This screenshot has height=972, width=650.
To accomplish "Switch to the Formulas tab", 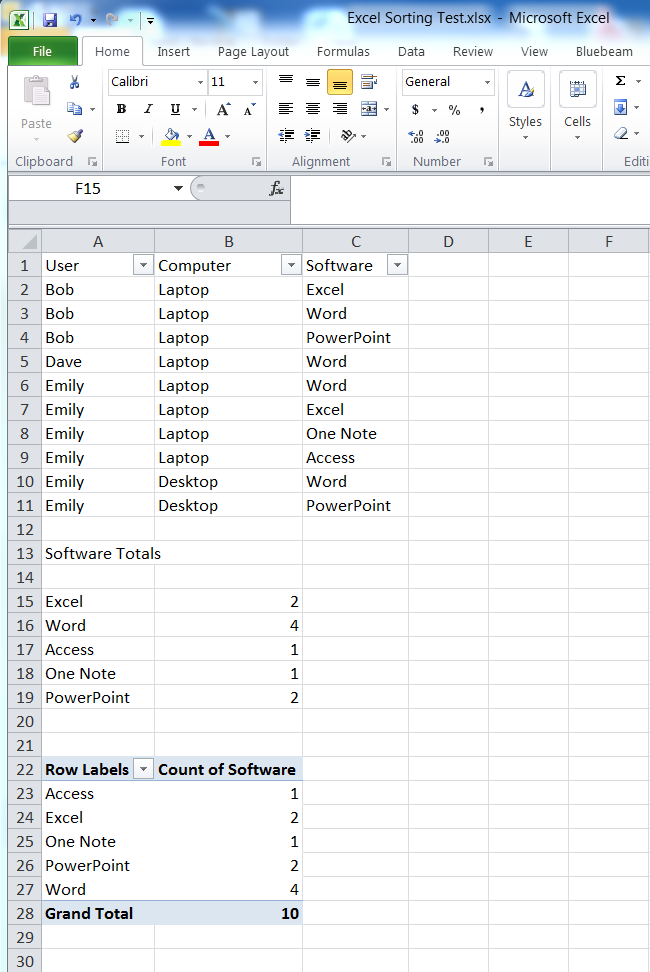I will [x=343, y=51].
